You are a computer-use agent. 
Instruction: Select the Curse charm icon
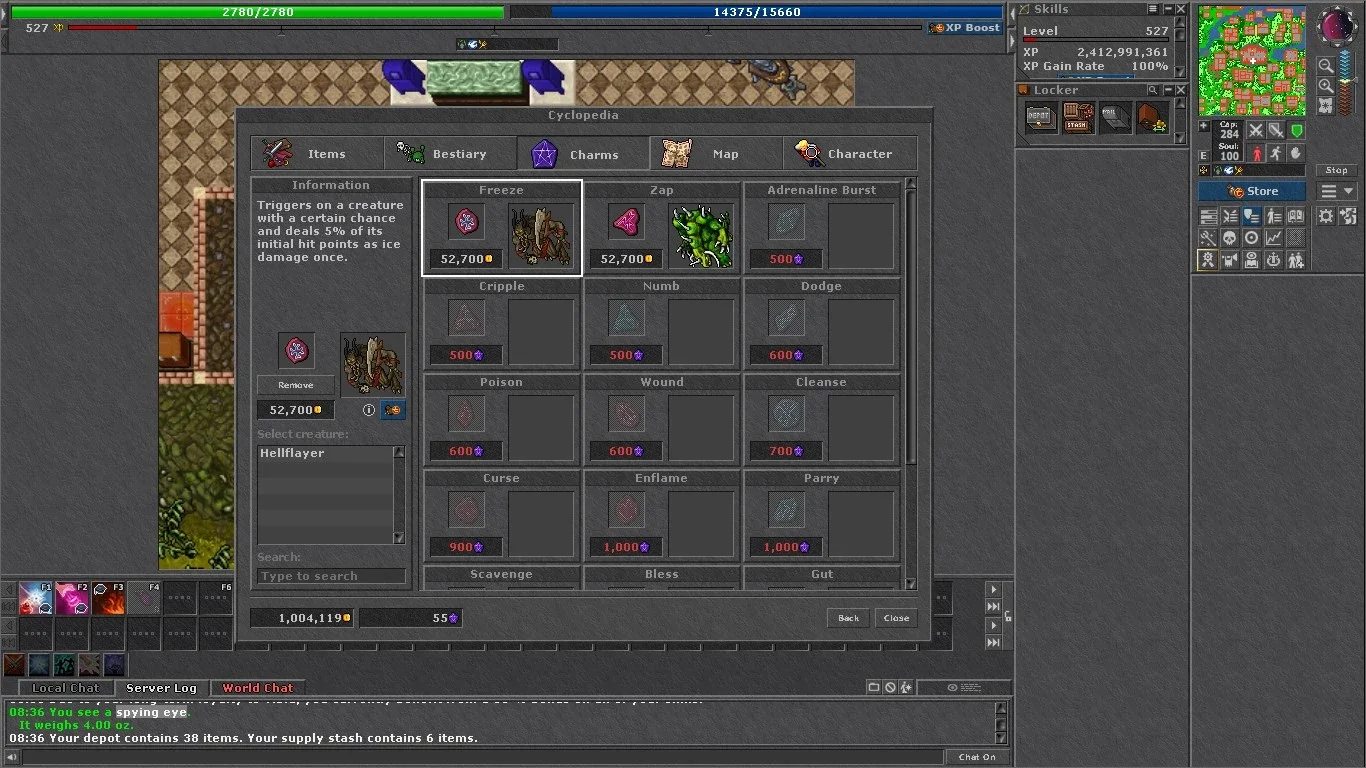[465, 510]
